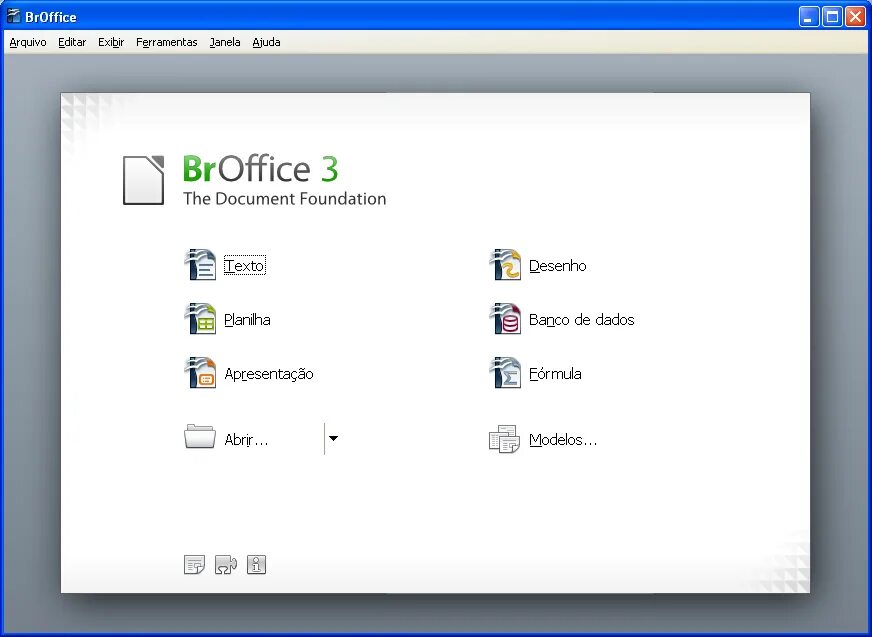The width and height of the screenshot is (872, 637).
Task: Click the new templates icon at the bottom
Action: click(x=194, y=565)
